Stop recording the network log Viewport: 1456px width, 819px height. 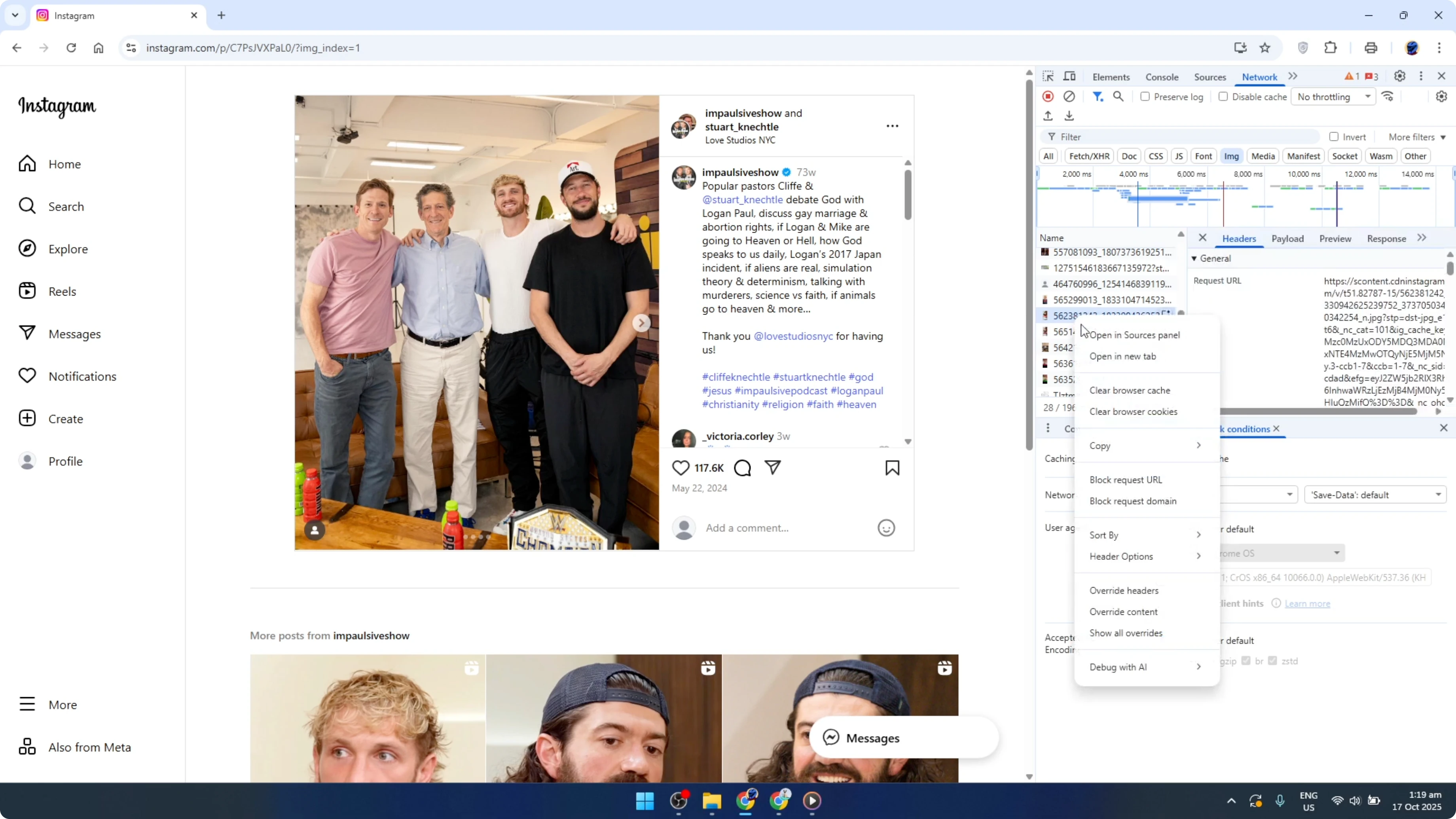point(1048,96)
